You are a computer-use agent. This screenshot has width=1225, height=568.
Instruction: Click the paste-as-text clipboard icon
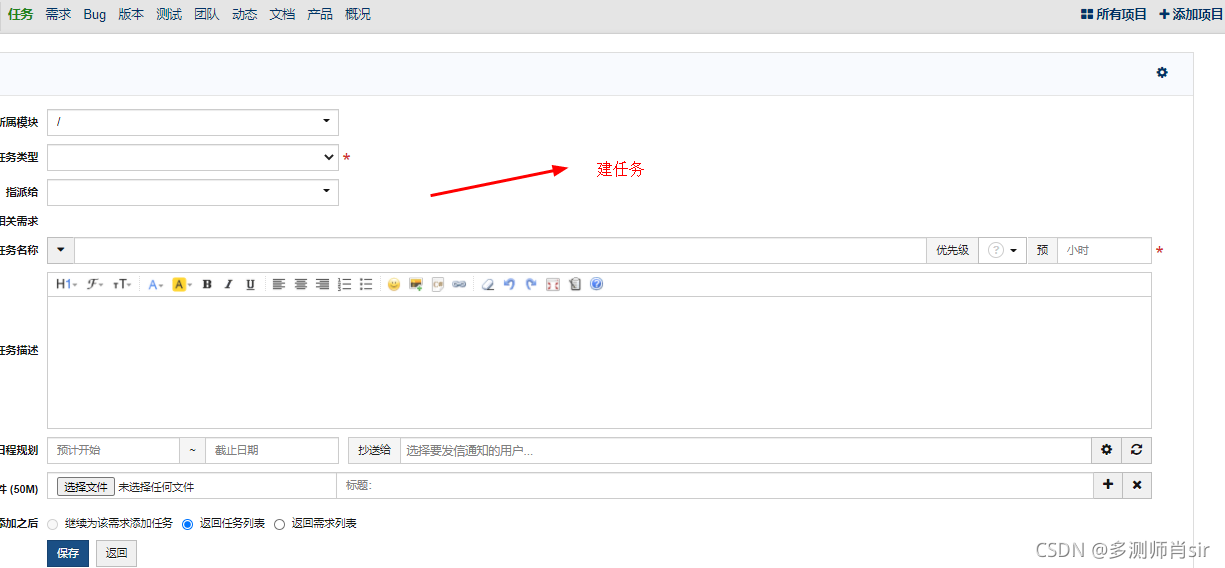point(575,285)
